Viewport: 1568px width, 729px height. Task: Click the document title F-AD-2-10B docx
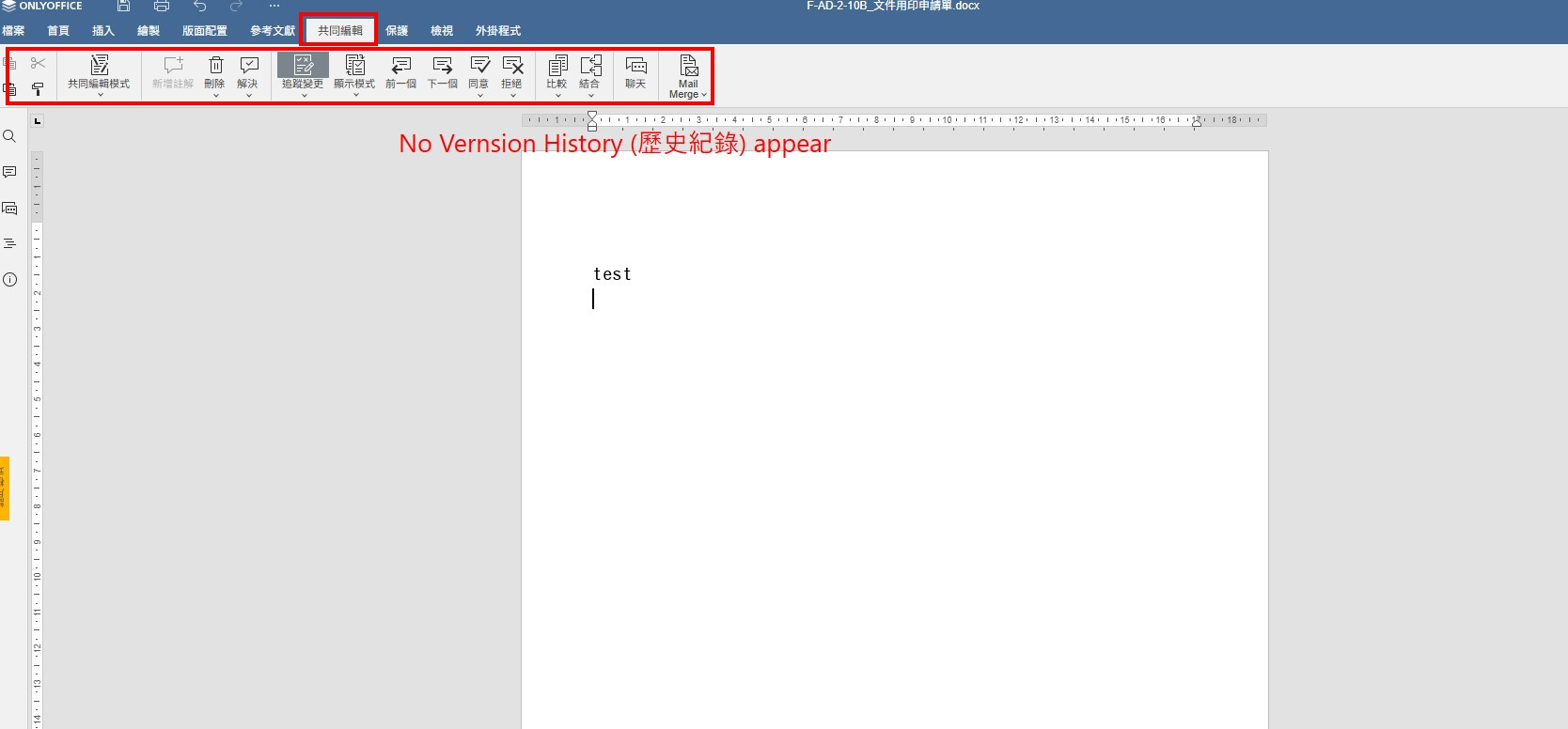(x=893, y=6)
